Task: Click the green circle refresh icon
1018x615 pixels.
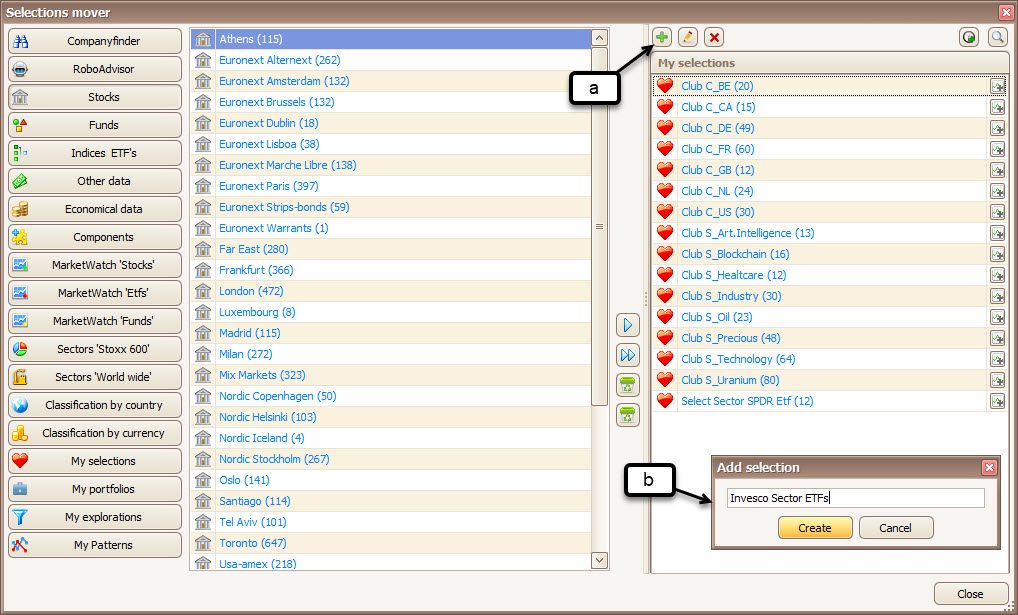Action: [x=969, y=37]
